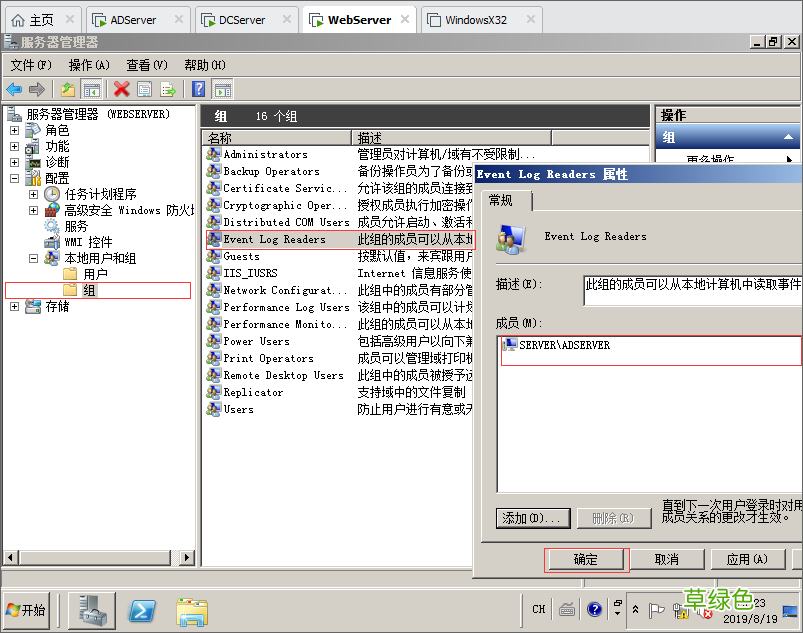Click the Back navigation arrow in toolbar
Screen dimensions: 803x633
point(12,88)
